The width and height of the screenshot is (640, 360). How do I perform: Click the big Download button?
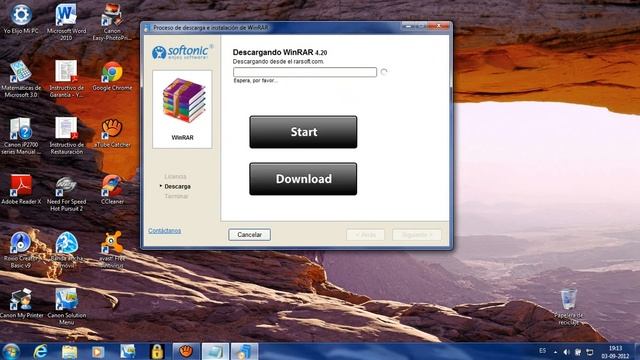point(303,179)
